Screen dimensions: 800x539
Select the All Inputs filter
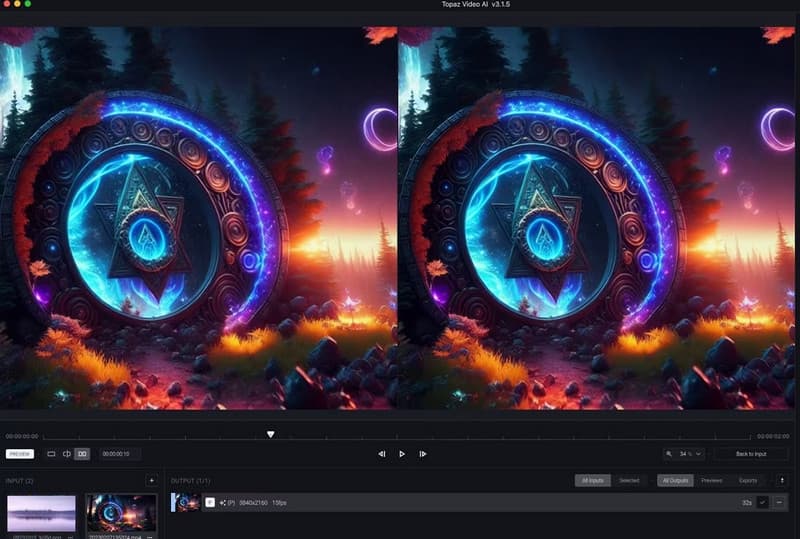pyautogui.click(x=592, y=481)
